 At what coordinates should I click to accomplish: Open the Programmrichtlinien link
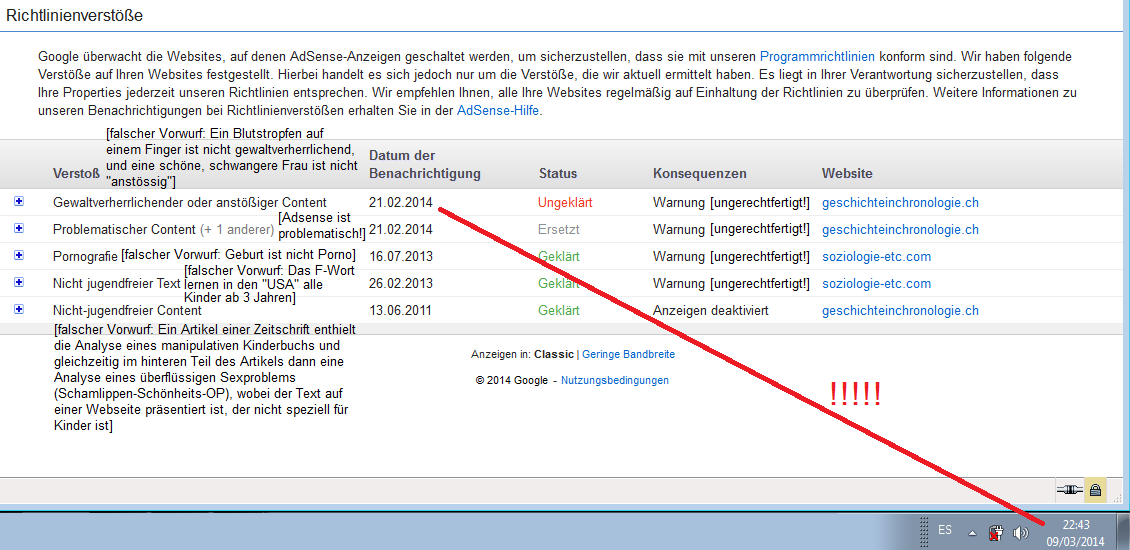tap(817, 56)
